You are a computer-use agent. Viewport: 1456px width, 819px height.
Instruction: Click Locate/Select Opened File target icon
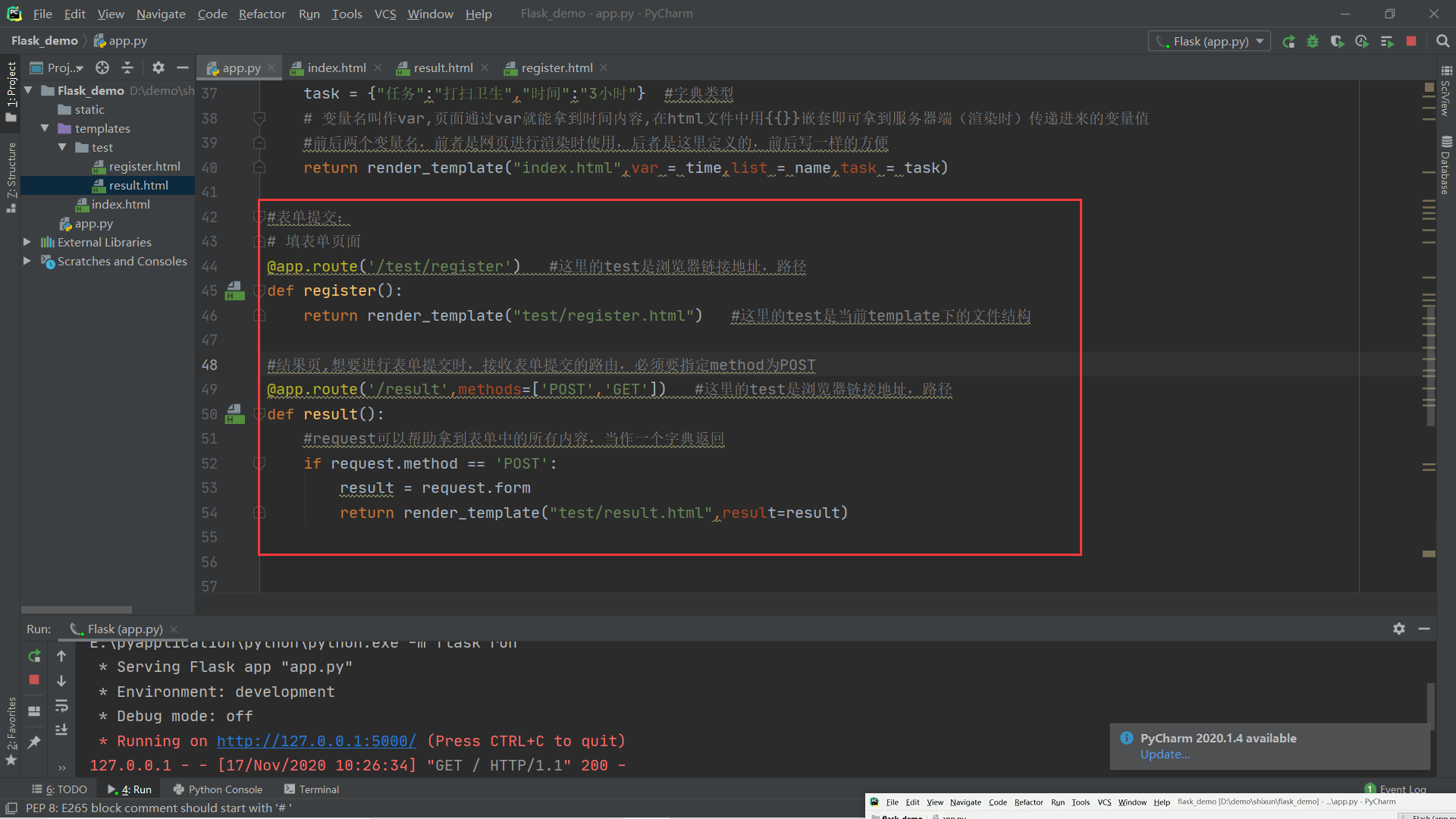click(102, 67)
